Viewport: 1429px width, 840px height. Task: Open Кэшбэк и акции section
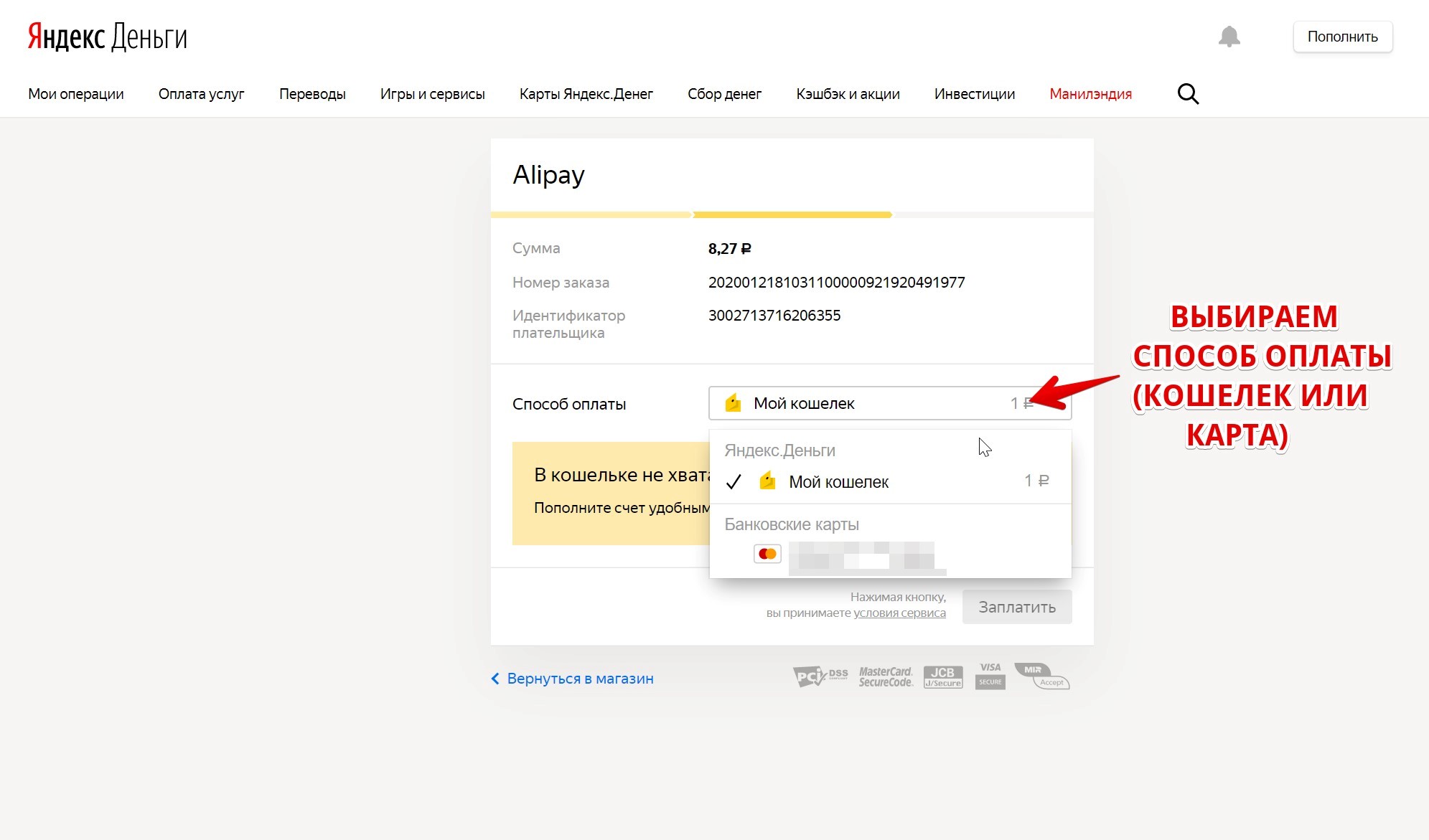[848, 94]
